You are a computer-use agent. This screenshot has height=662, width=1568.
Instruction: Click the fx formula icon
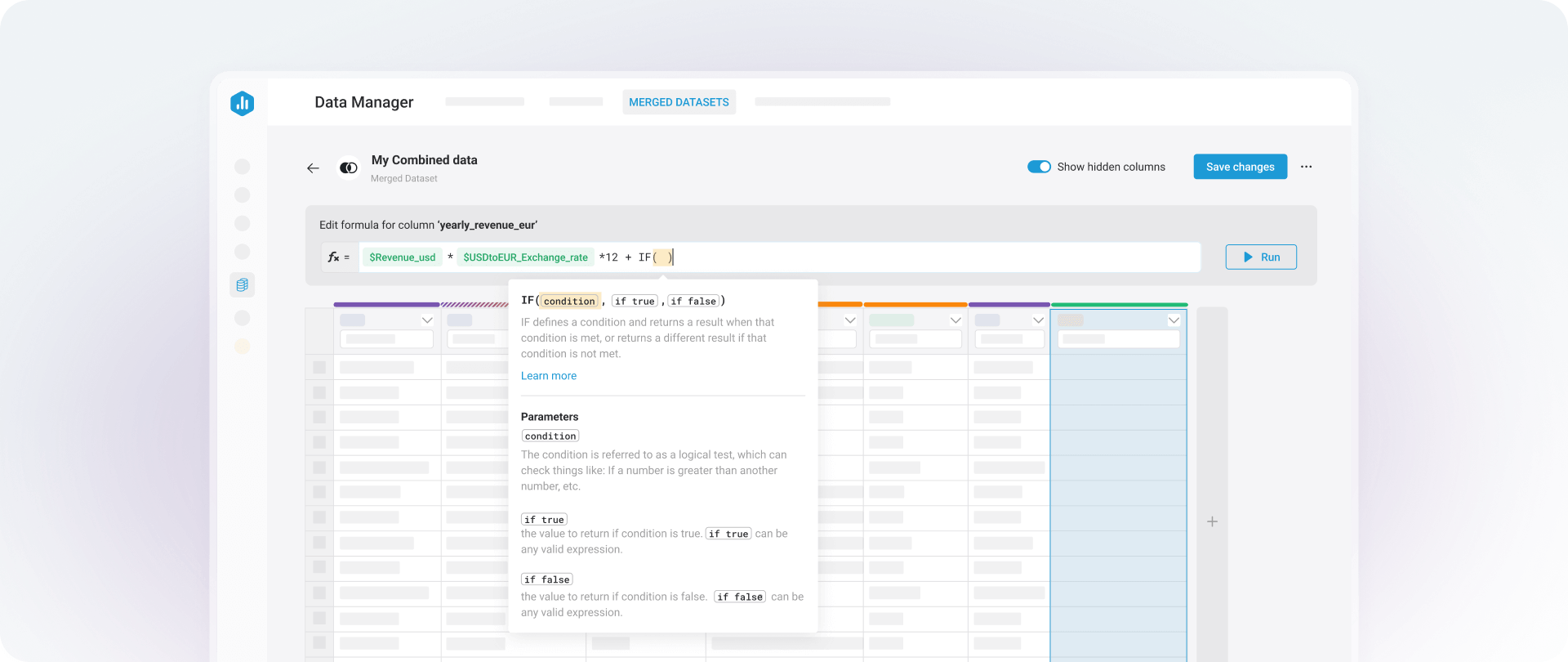coord(334,257)
